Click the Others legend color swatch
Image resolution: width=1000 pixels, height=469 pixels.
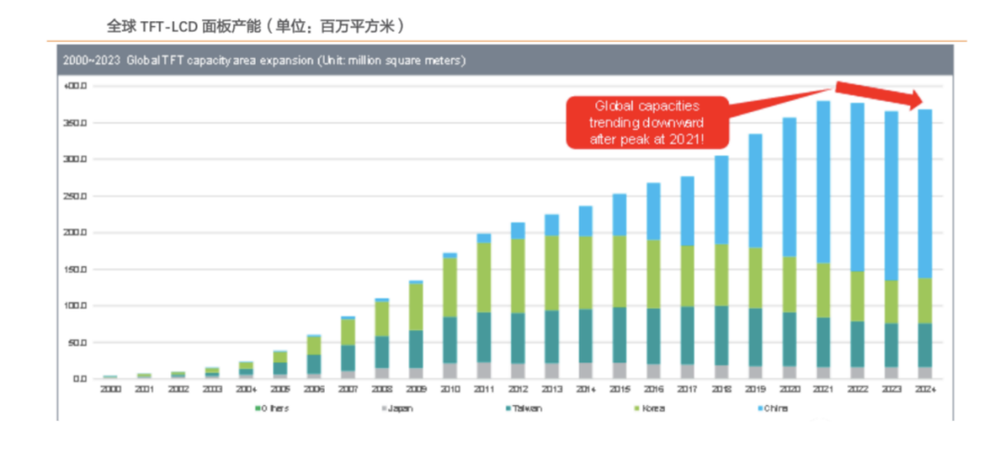256,409
